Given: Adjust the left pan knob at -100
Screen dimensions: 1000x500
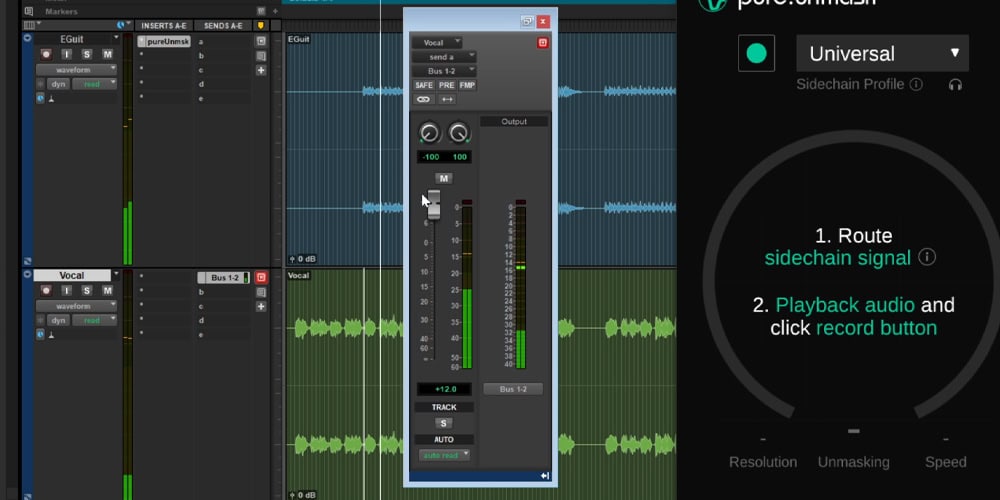Looking at the screenshot, I should point(429,133).
